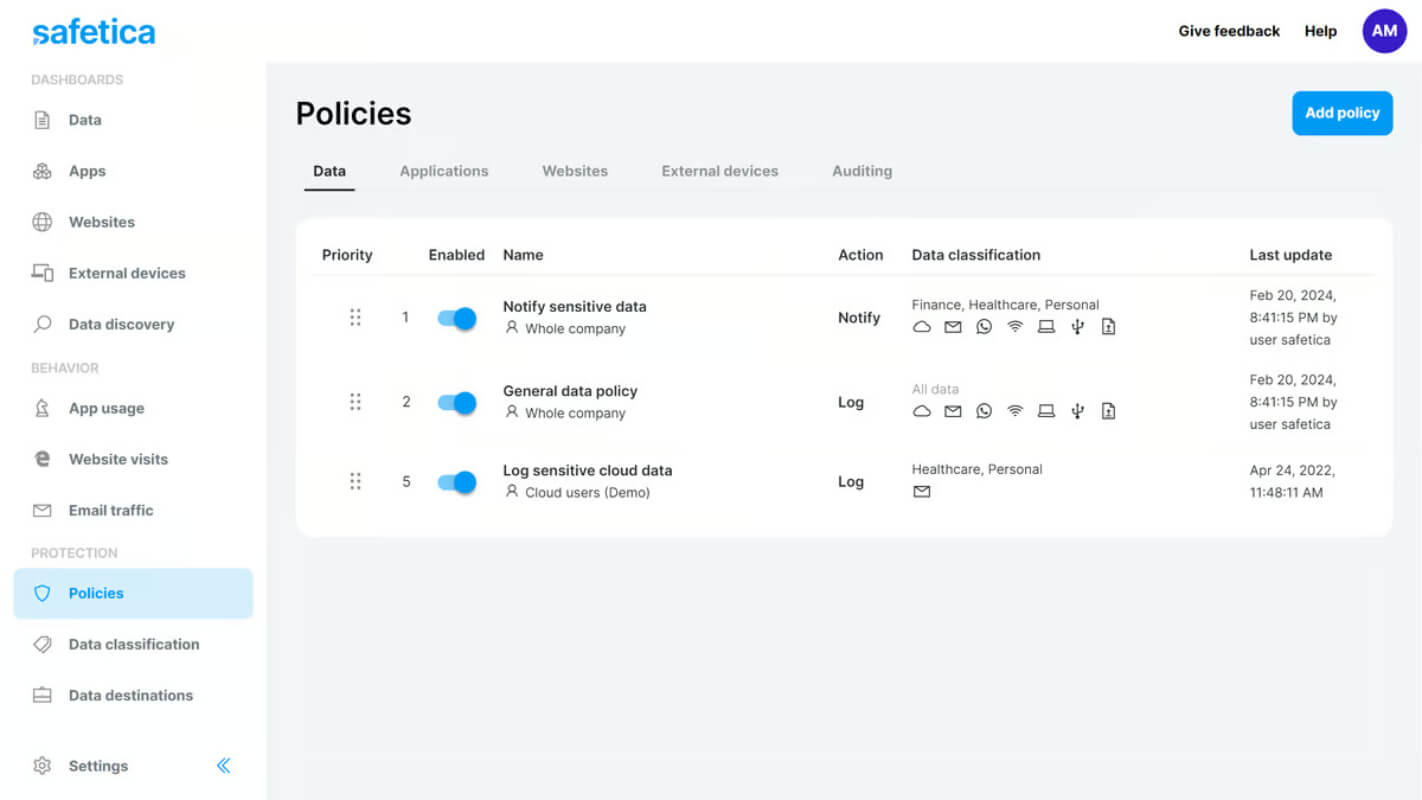Grab the drag handle for priority 2 policy
Viewport: 1422px width, 800px height.
(x=355, y=402)
